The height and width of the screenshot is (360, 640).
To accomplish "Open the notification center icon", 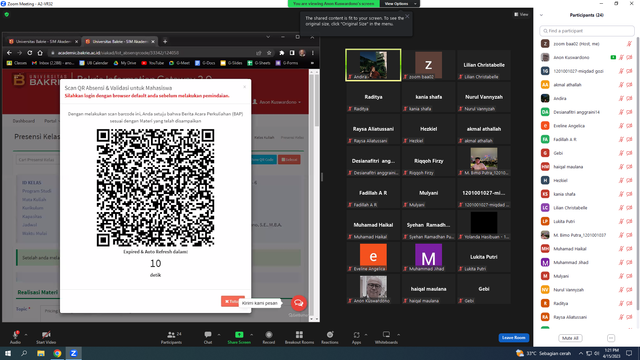I will pyautogui.click(x=629, y=353).
